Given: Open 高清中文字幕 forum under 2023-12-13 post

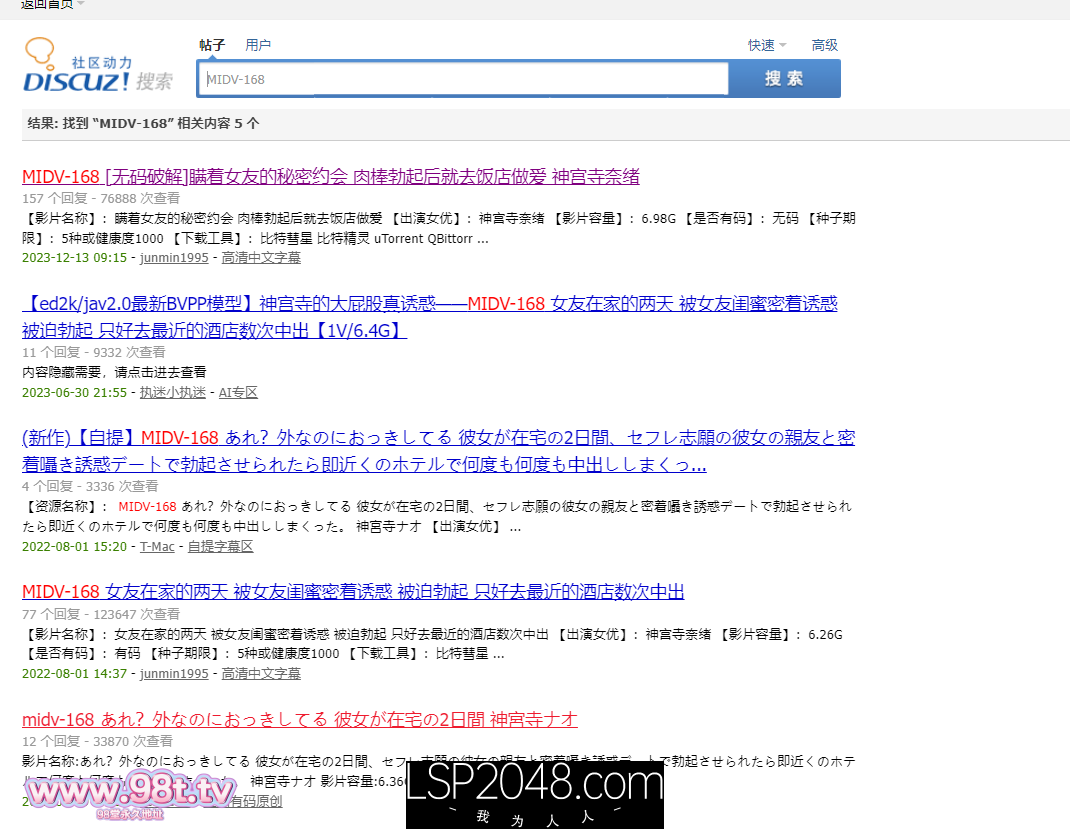Looking at the screenshot, I should (x=260, y=258).
